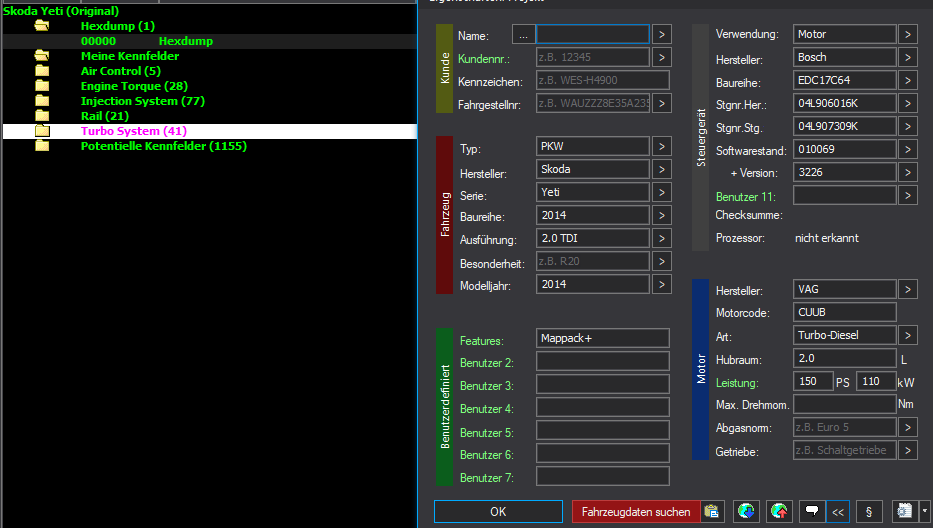The image size is (933, 528).
Task: Click the Benutzer 2 input field
Action: (x=603, y=361)
